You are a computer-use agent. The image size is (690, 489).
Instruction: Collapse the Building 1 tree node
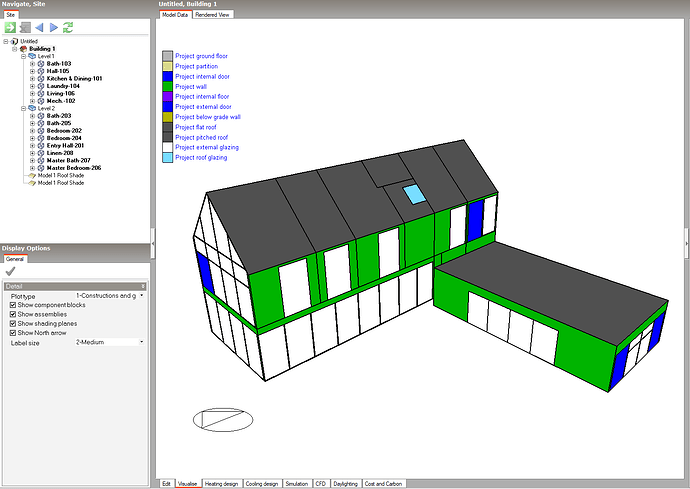pos(15,48)
